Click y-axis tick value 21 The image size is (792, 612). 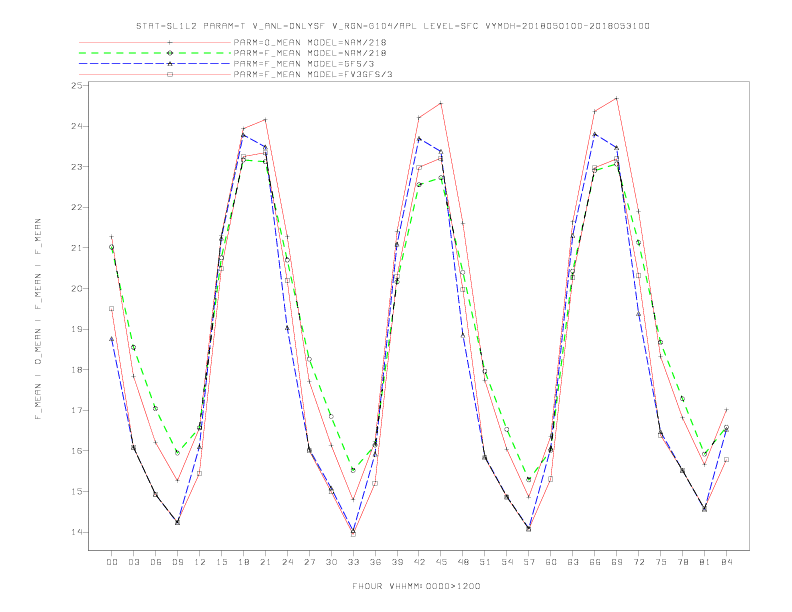[76, 248]
